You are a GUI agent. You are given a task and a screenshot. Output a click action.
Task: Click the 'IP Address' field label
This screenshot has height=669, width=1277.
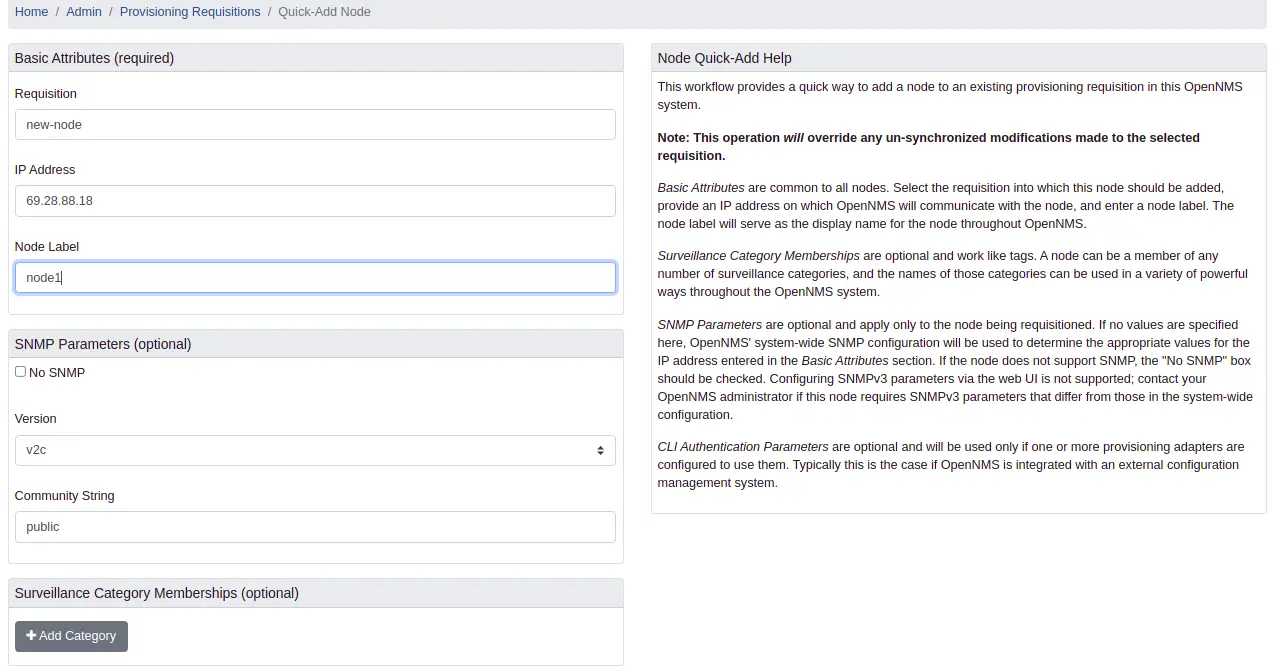[x=45, y=170]
